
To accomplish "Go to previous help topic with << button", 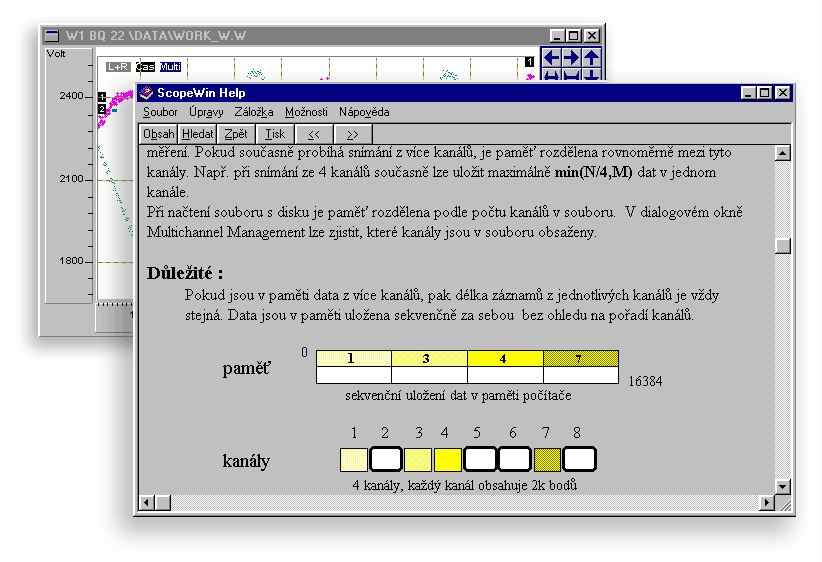I will pos(313,134).
